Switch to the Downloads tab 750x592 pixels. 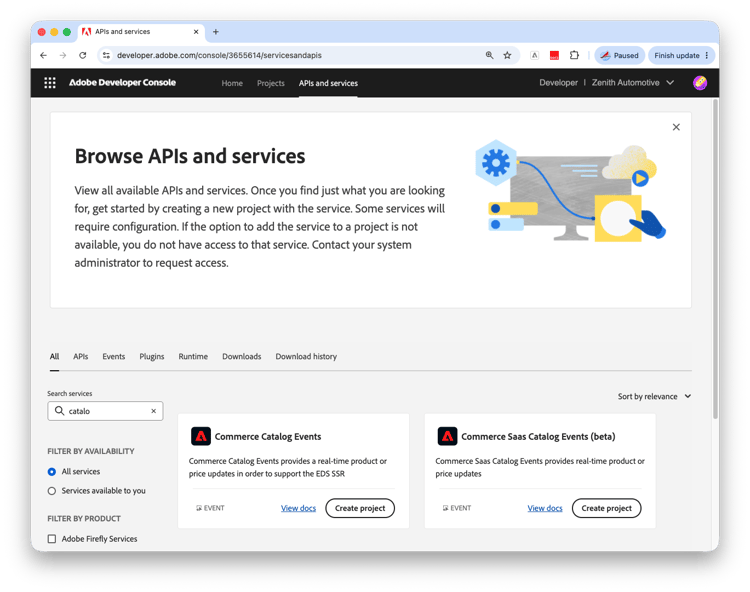242,357
